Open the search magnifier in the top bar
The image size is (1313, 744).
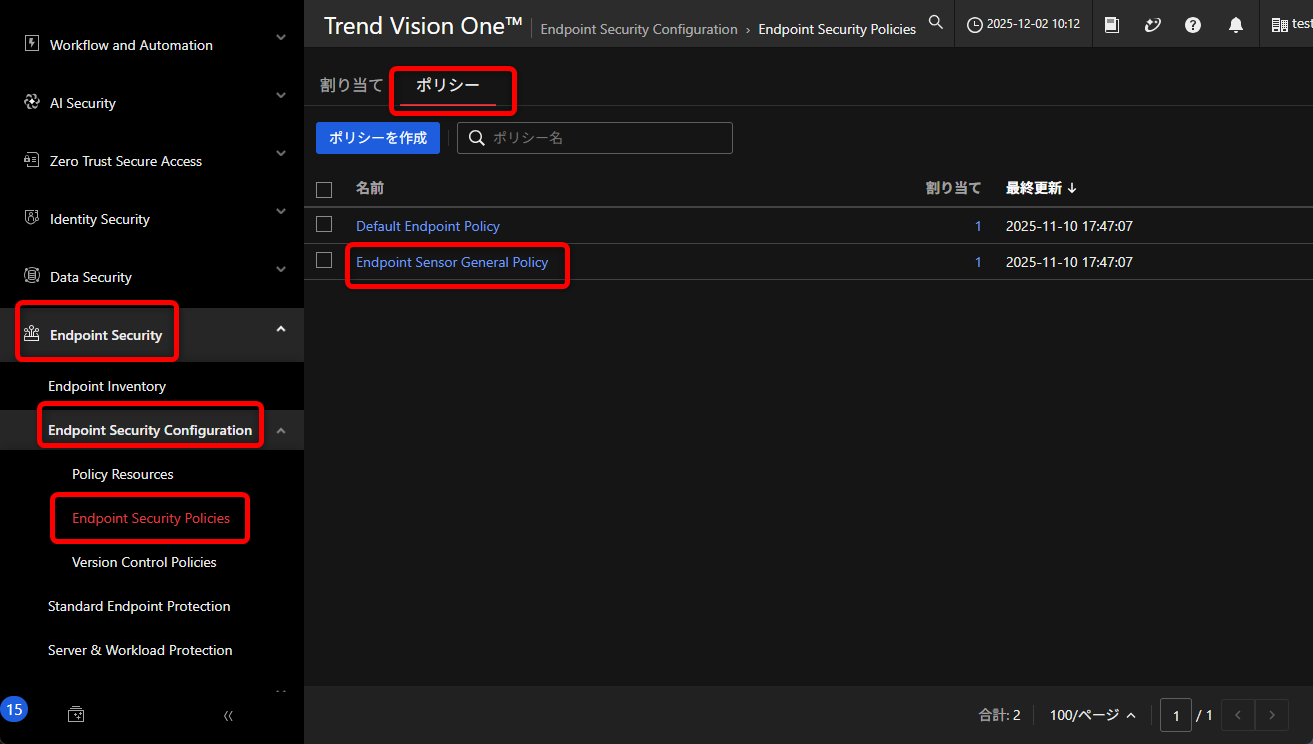pyautogui.click(x=936, y=22)
